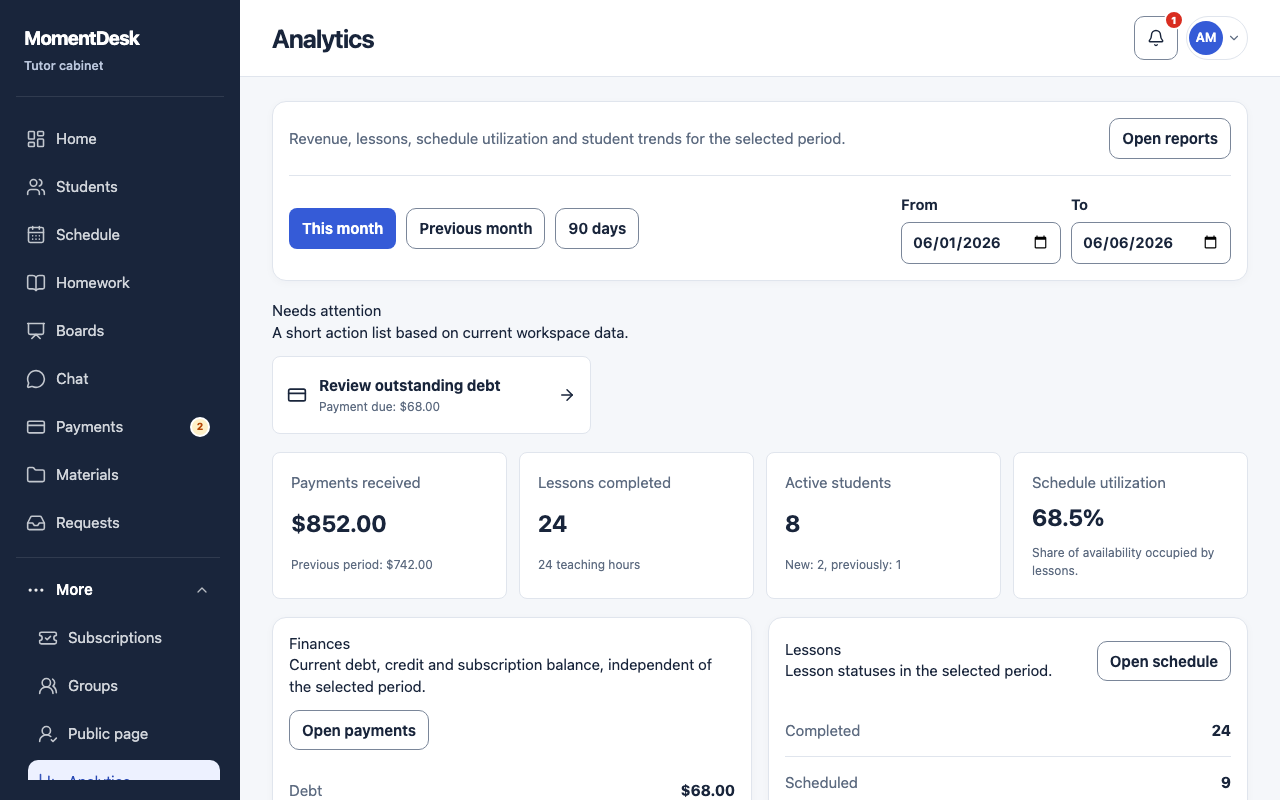Select the Previous month period
The height and width of the screenshot is (800, 1280).
475,229
